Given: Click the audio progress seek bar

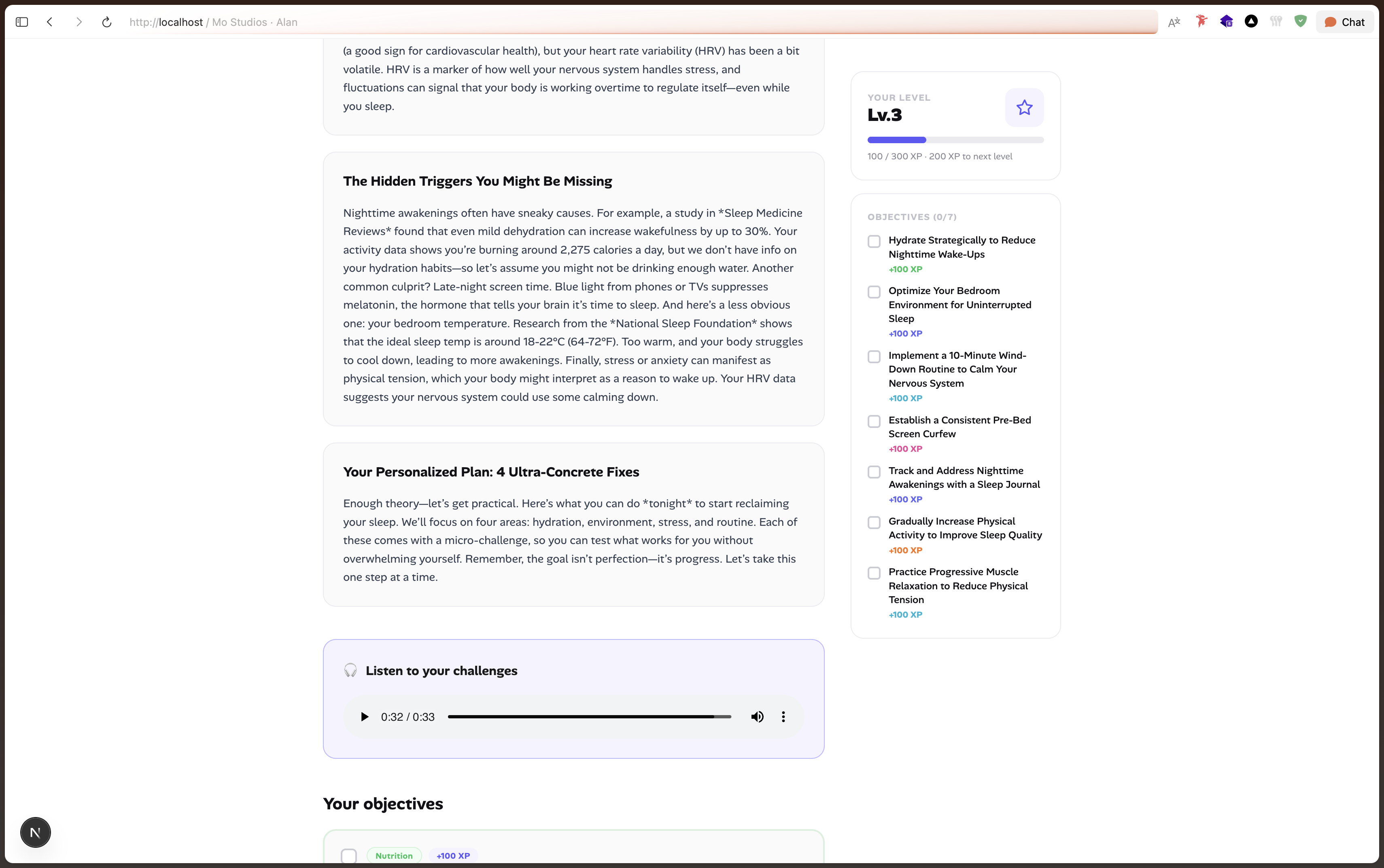Looking at the screenshot, I should [x=589, y=716].
